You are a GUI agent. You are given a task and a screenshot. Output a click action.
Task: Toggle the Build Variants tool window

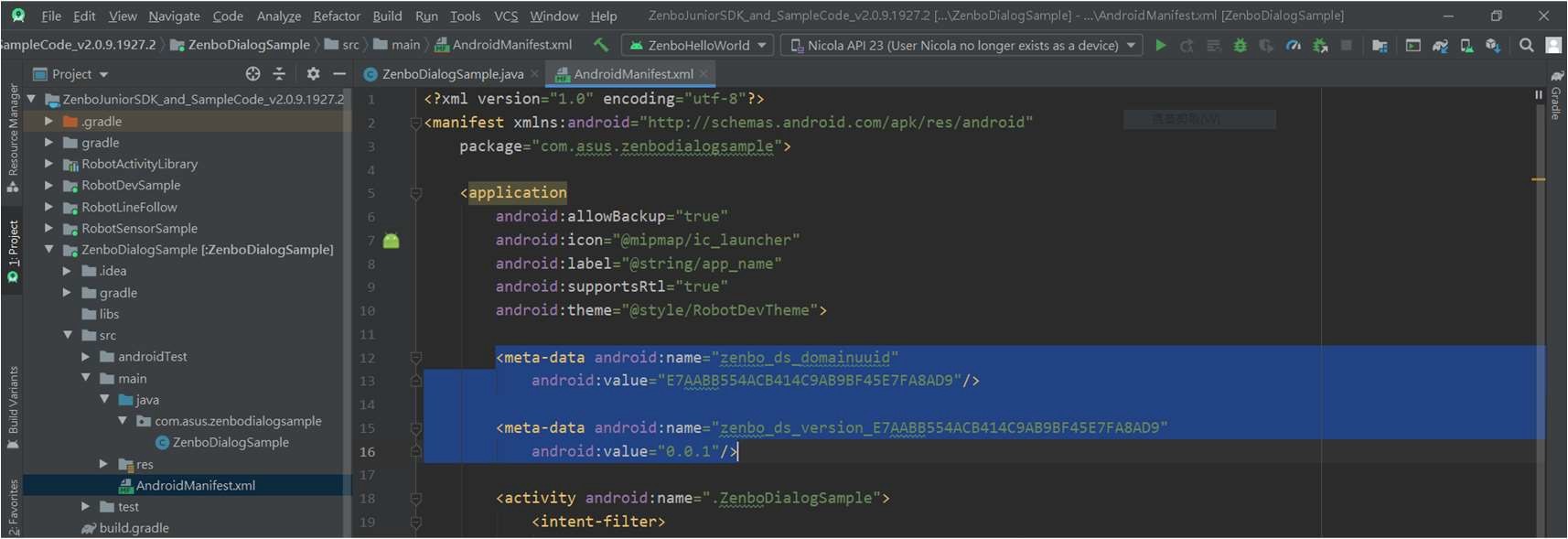(13, 407)
